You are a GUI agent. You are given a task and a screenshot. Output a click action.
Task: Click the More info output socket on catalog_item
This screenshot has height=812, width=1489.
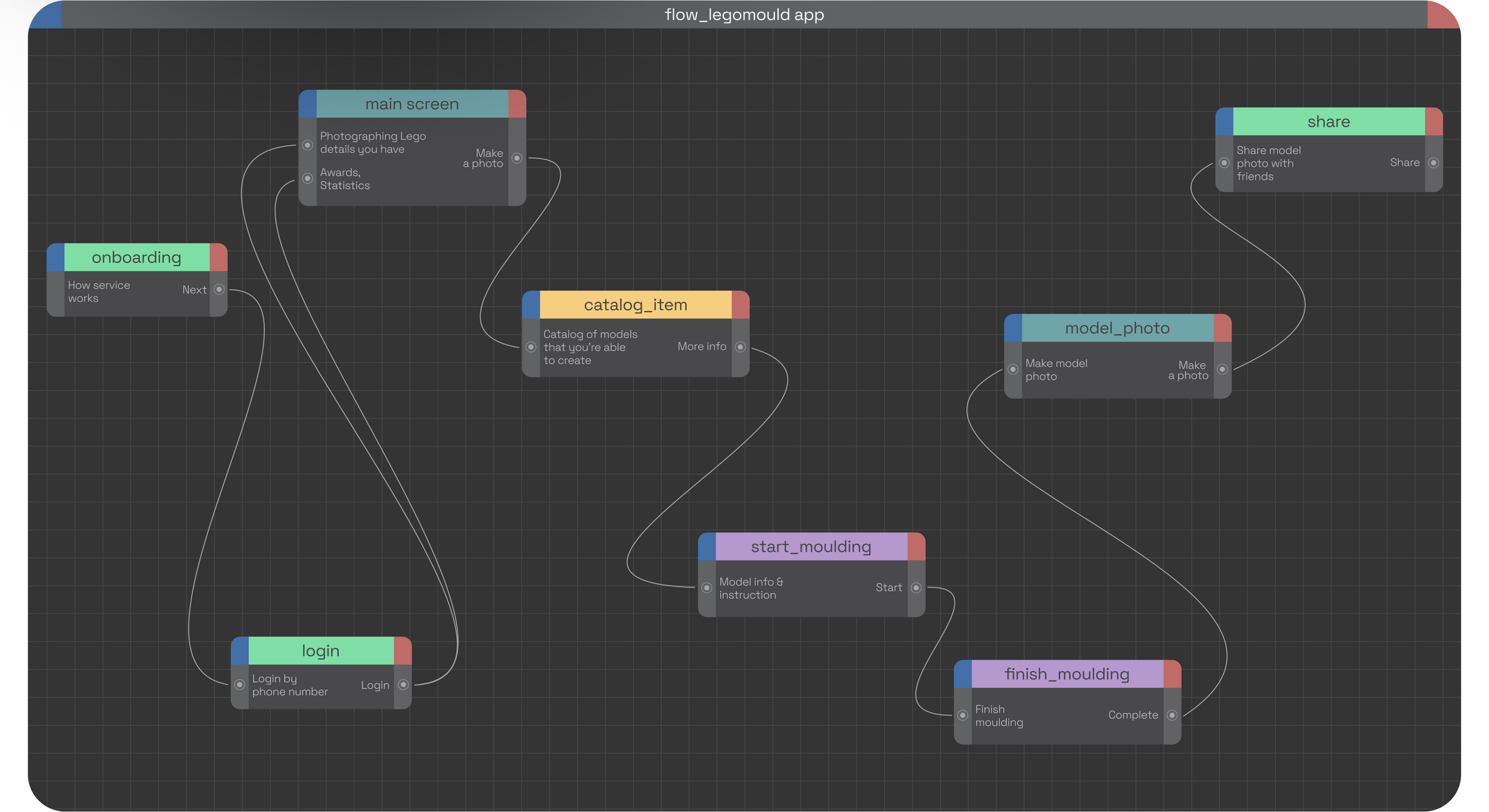tap(740, 346)
